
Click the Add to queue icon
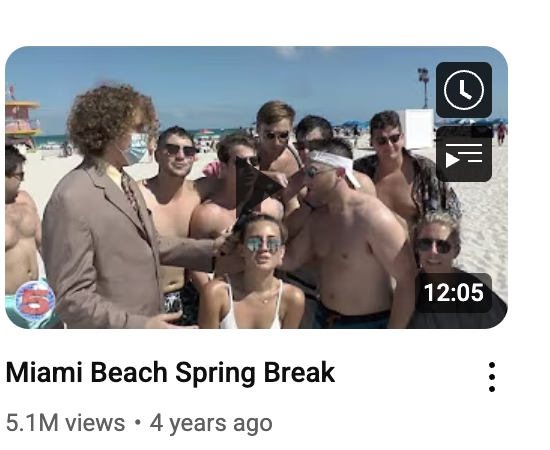[x=464, y=154]
